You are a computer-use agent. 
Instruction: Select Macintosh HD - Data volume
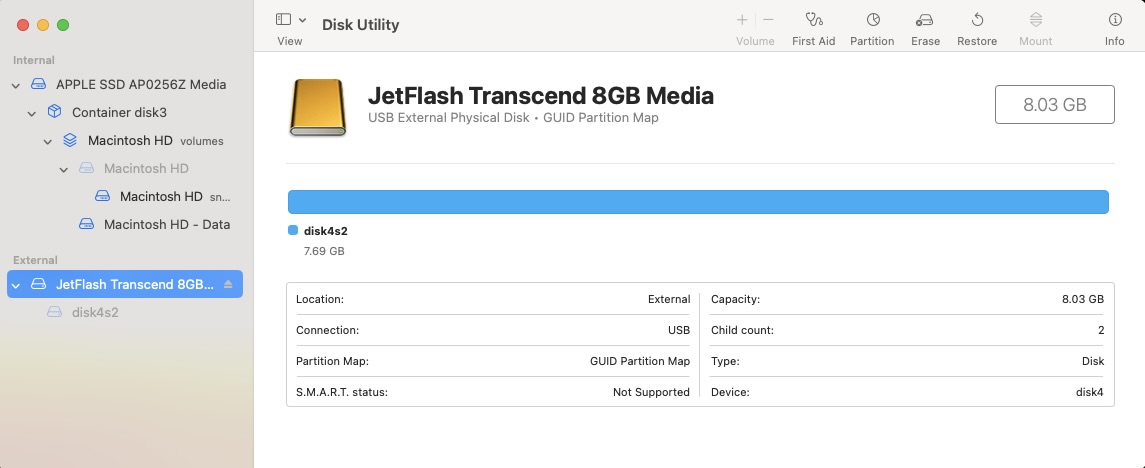pos(166,225)
